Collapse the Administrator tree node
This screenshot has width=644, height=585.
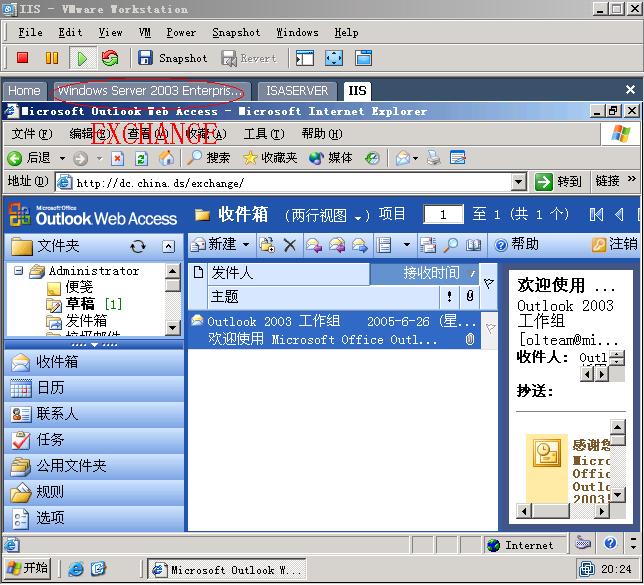[x=18, y=271]
